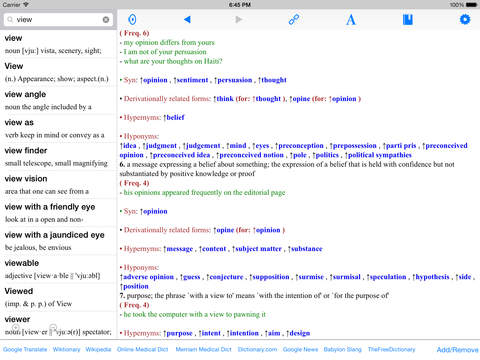480x360 pixels.
Task: Open "view with a jaundiced eye" entry
Action: point(58,241)
